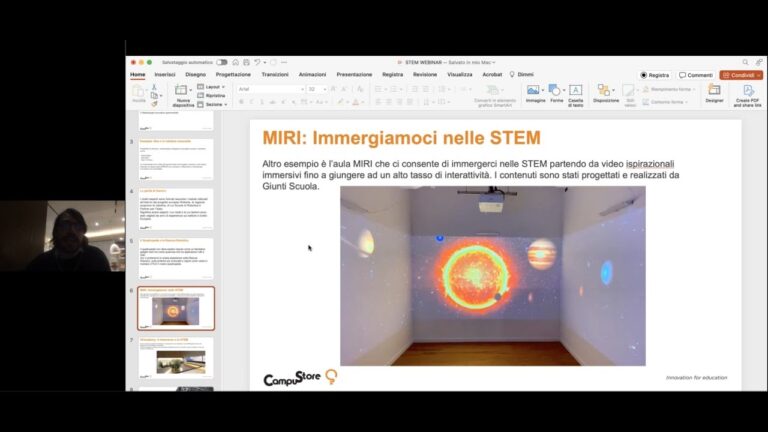
Task: Click the Format Painter brush icon
Action: 154,104
